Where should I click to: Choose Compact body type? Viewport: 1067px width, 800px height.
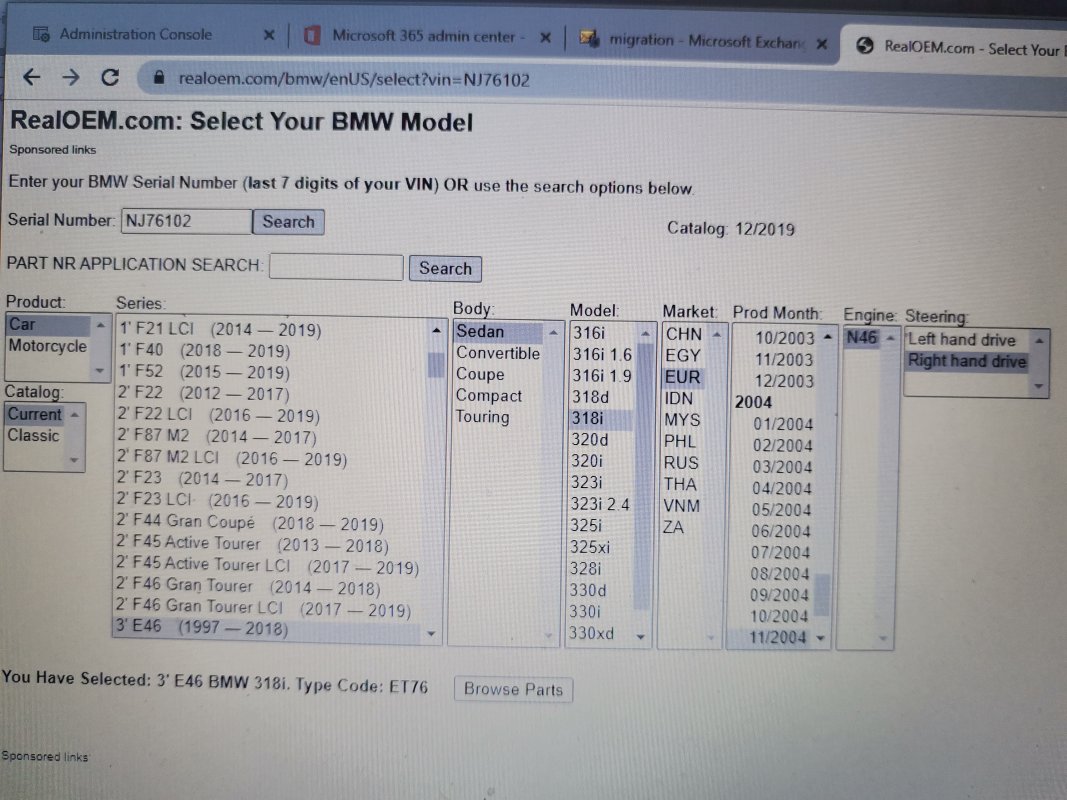tap(498, 395)
